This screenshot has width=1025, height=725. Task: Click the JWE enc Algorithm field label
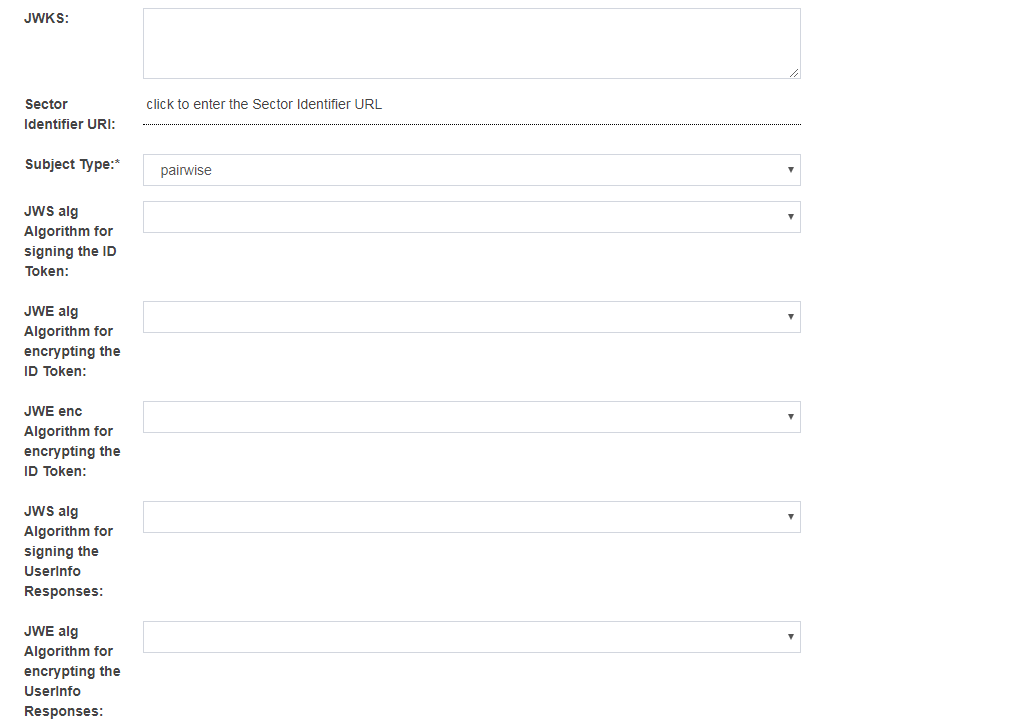point(71,440)
